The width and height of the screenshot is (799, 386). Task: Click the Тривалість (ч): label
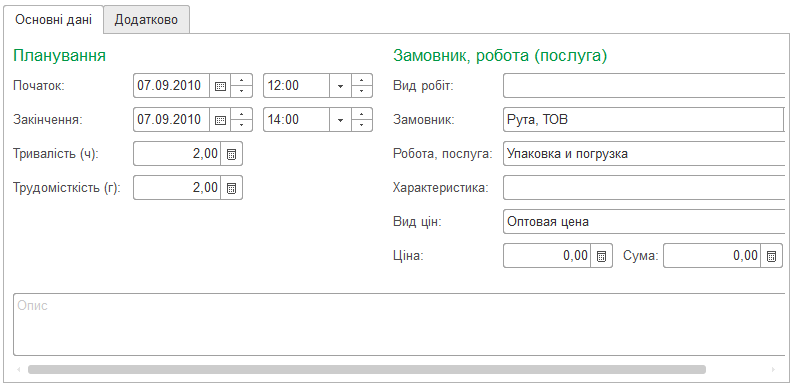point(56,154)
